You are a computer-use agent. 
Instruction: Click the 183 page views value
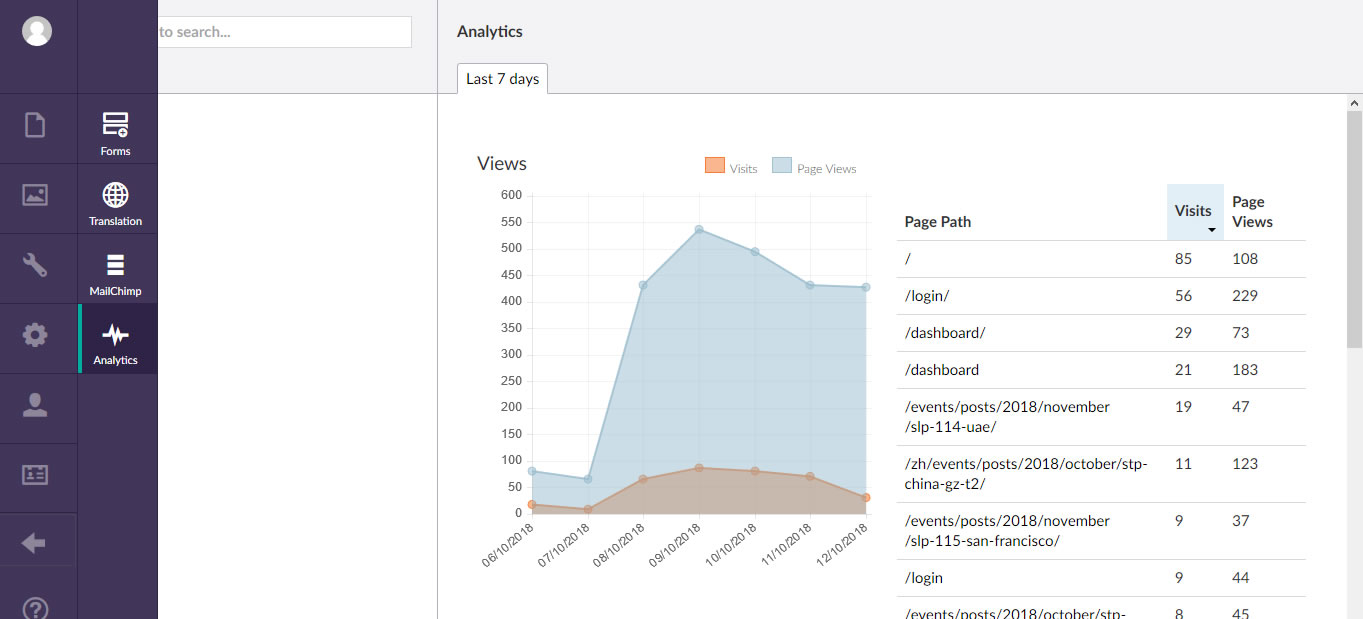tap(1245, 370)
